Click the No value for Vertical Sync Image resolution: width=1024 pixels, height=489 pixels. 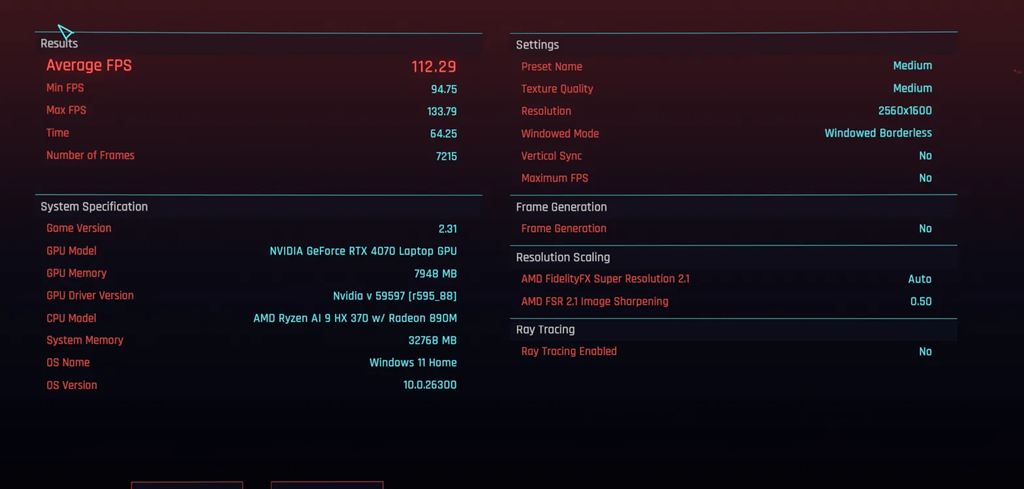925,156
